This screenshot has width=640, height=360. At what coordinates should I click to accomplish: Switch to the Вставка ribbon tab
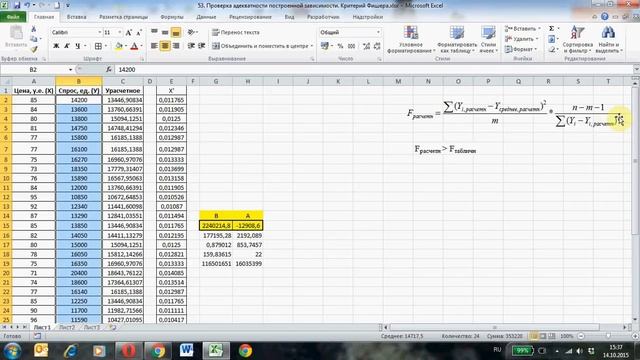click(76, 17)
